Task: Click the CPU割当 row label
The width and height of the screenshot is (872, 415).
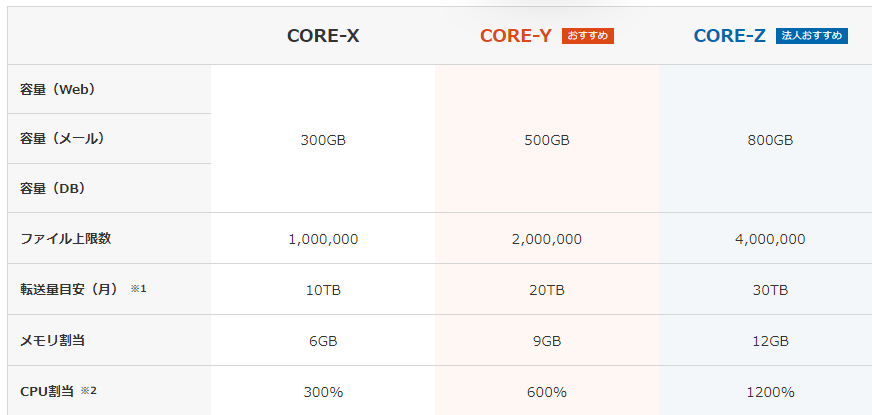Action: (x=47, y=391)
